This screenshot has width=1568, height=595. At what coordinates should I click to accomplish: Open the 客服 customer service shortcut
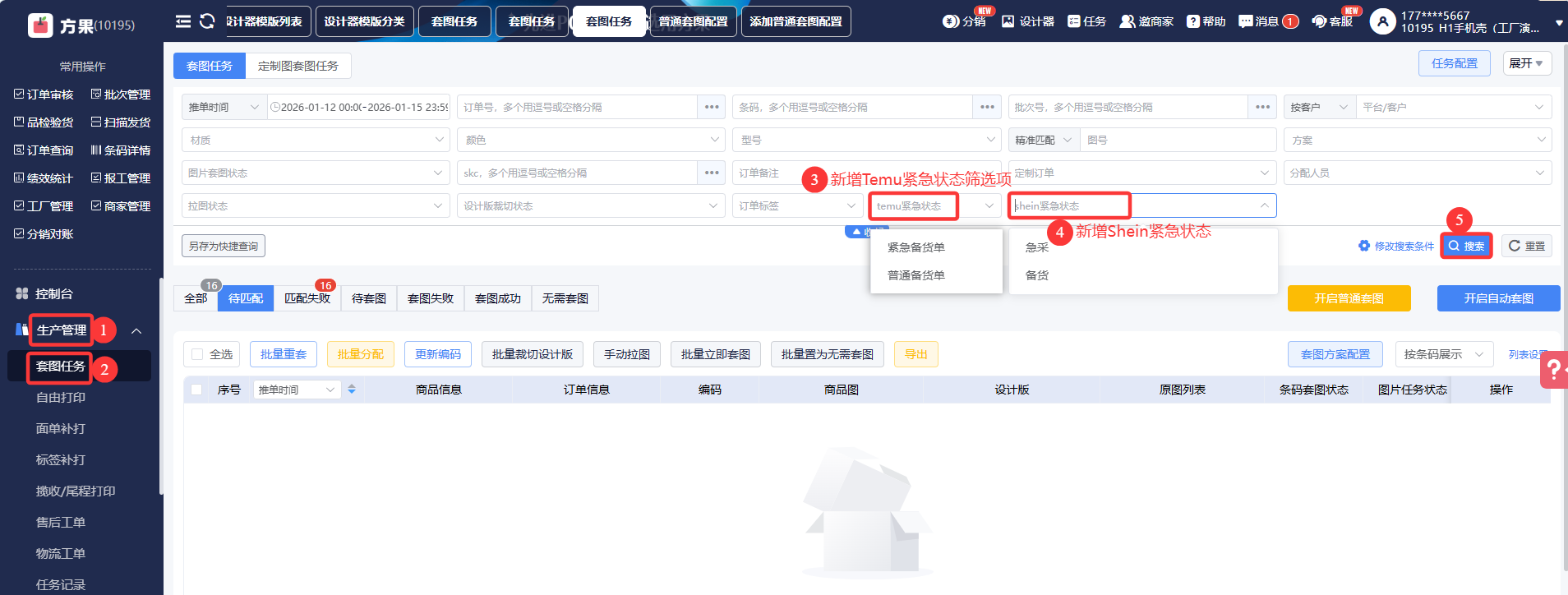[1332, 21]
